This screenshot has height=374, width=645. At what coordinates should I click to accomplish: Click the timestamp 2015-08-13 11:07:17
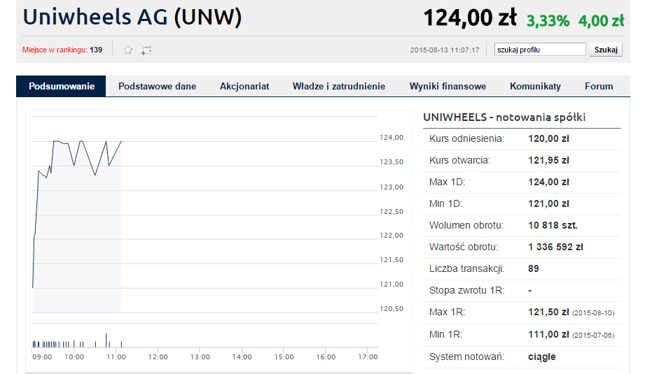445,50
